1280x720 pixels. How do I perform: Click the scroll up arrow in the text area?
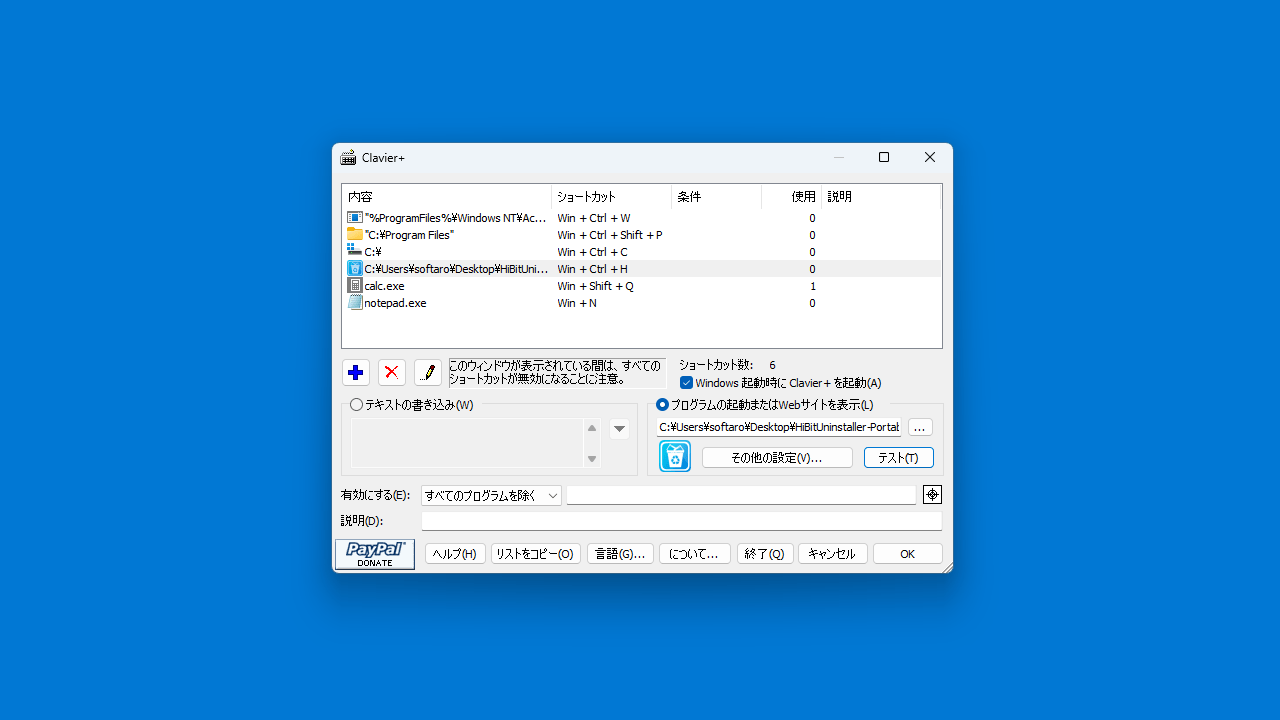tap(592, 429)
